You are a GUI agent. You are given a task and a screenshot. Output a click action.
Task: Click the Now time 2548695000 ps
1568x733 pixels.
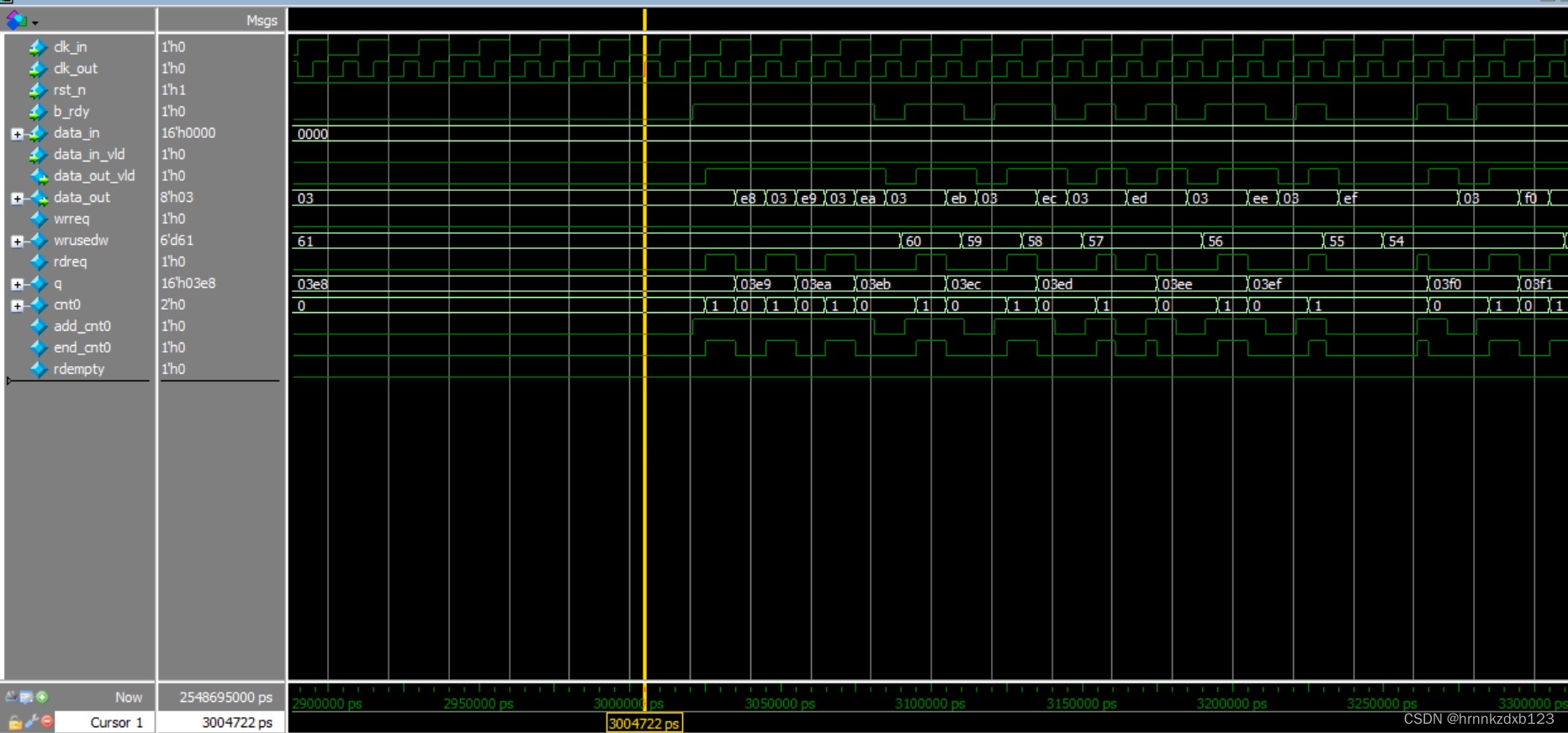[x=226, y=697]
